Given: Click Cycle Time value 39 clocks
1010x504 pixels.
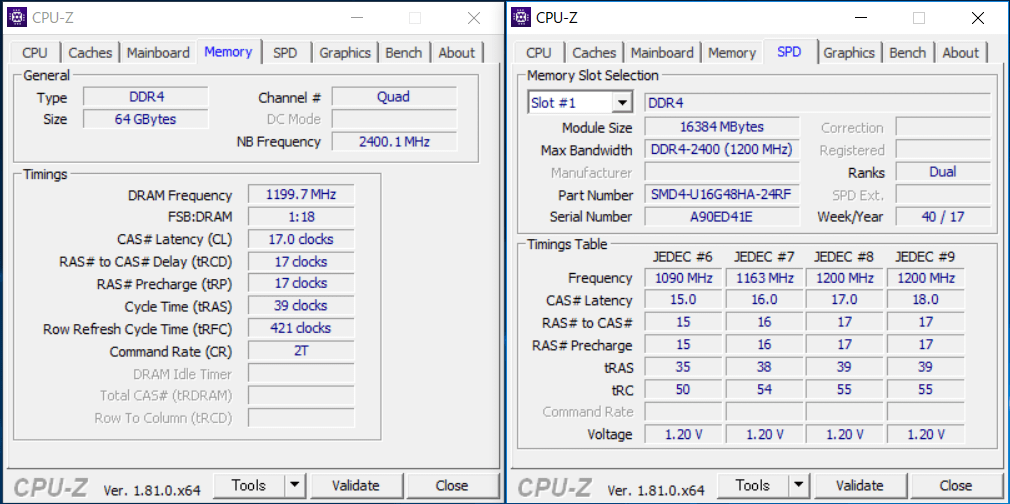Looking at the screenshot, I should [x=301, y=305].
